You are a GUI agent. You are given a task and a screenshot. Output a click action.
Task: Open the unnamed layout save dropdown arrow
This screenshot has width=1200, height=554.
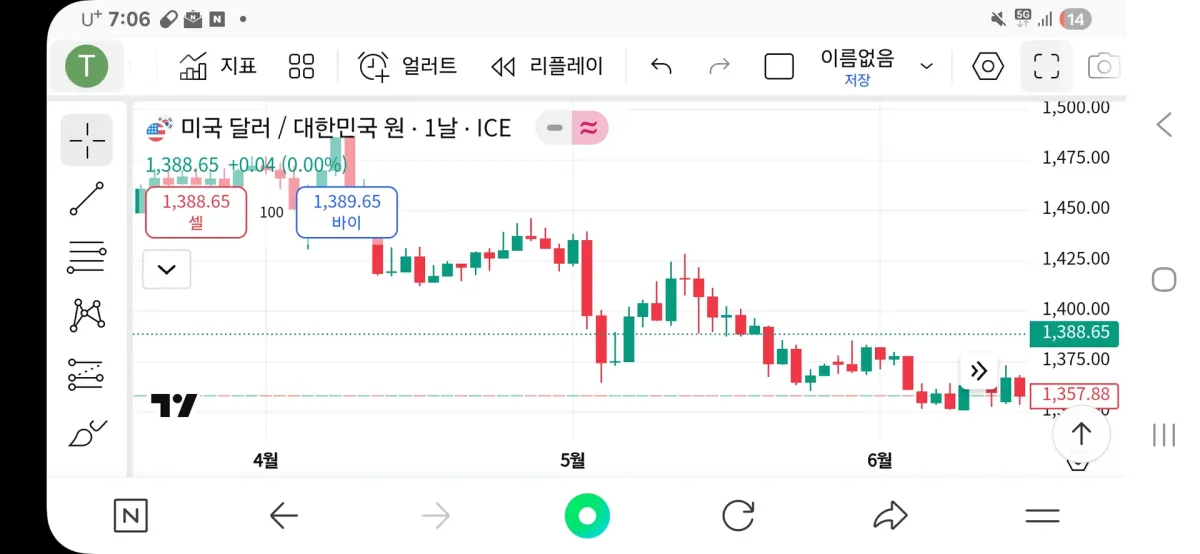click(927, 67)
